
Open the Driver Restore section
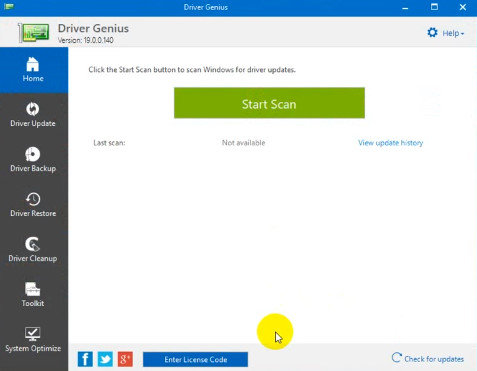[33, 205]
